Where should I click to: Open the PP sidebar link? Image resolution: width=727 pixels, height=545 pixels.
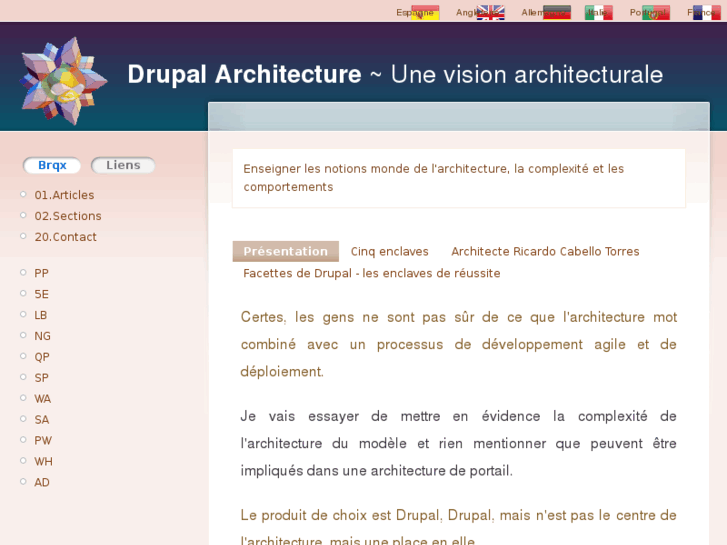coord(41,273)
